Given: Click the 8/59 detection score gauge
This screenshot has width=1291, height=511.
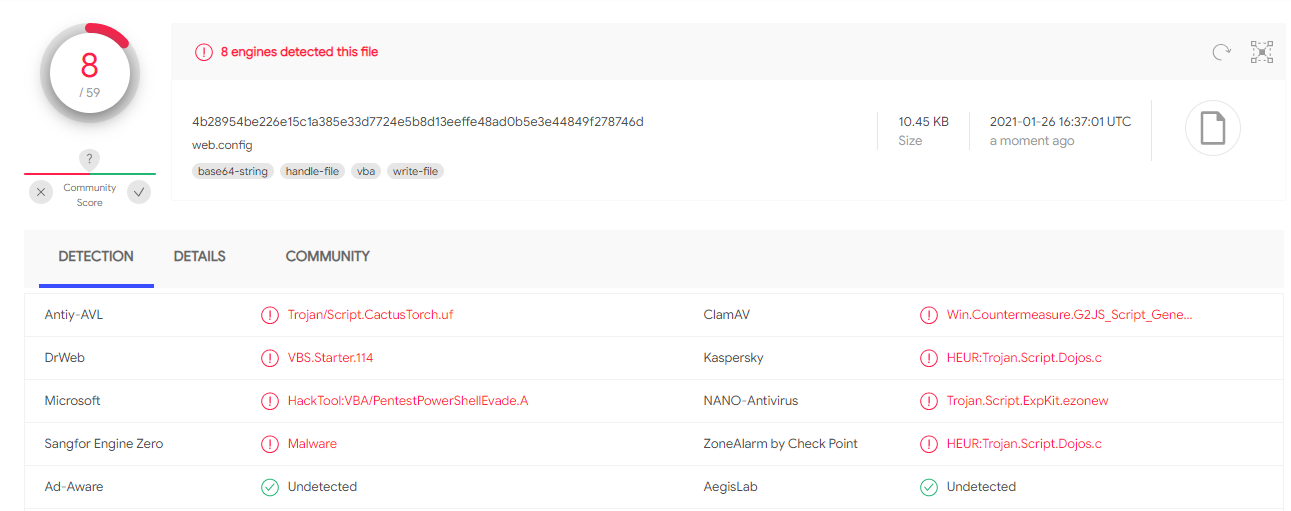Looking at the screenshot, I should 89,73.
